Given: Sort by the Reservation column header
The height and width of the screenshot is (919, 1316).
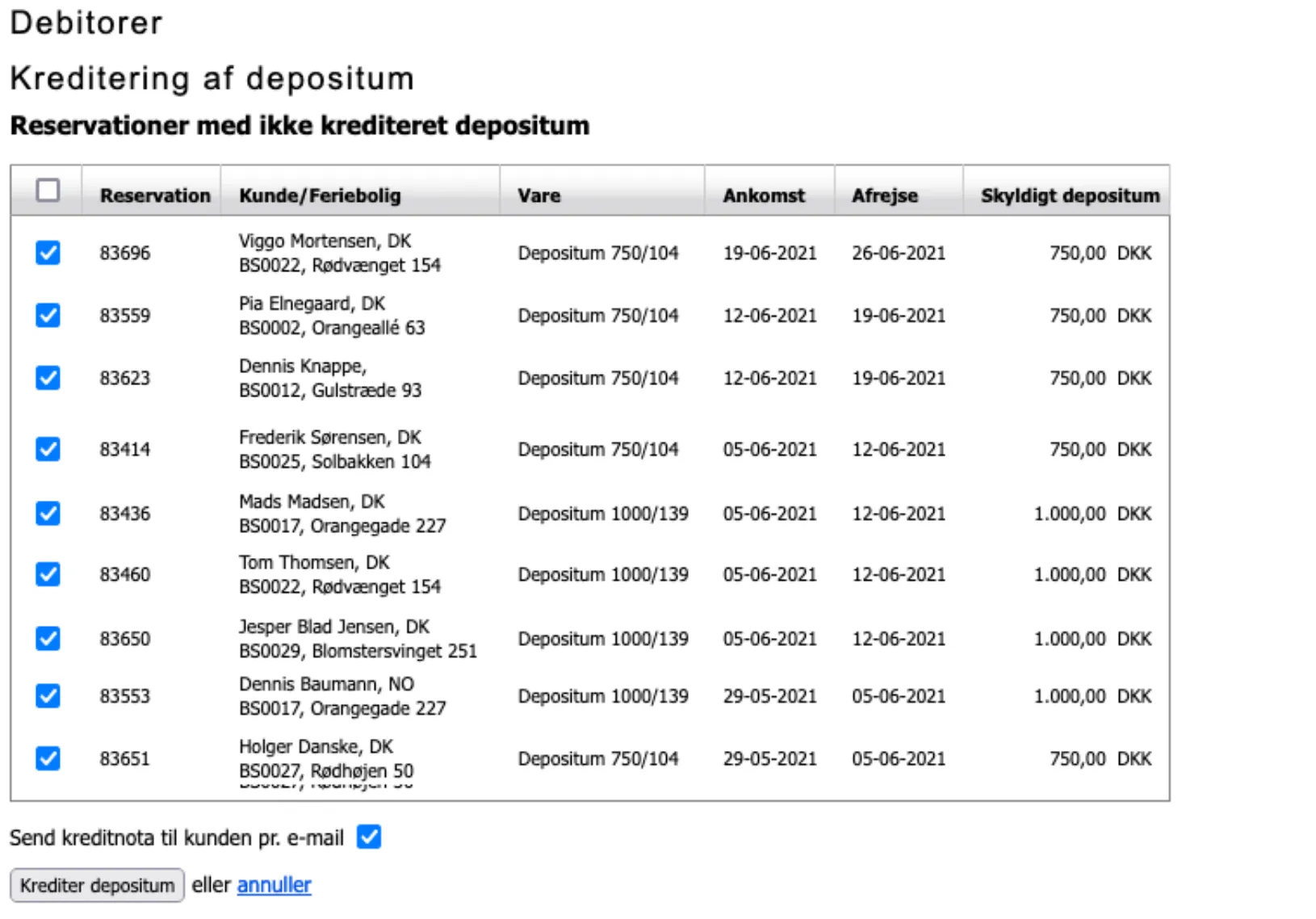Looking at the screenshot, I should tap(155, 195).
